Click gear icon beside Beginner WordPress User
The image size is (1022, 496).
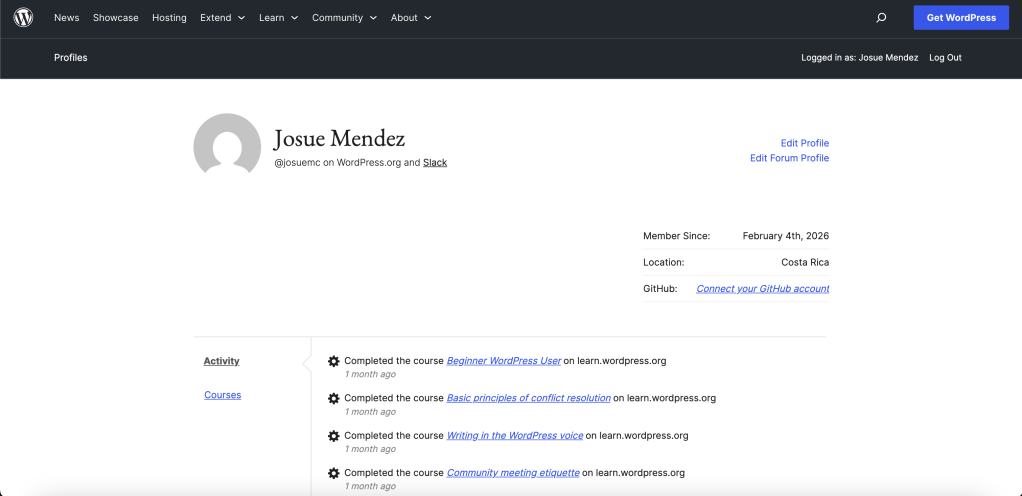(334, 361)
